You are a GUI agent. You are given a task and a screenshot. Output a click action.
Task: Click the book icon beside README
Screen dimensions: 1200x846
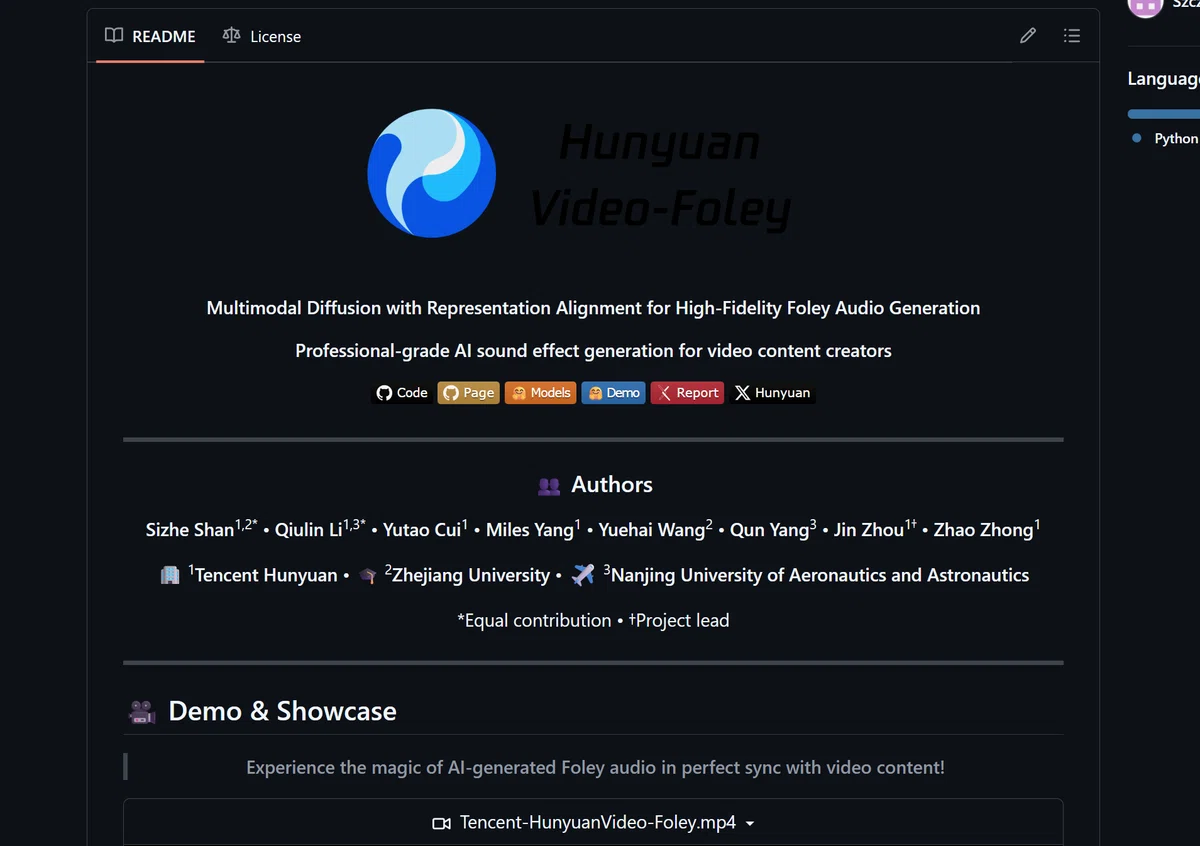pyautogui.click(x=114, y=36)
